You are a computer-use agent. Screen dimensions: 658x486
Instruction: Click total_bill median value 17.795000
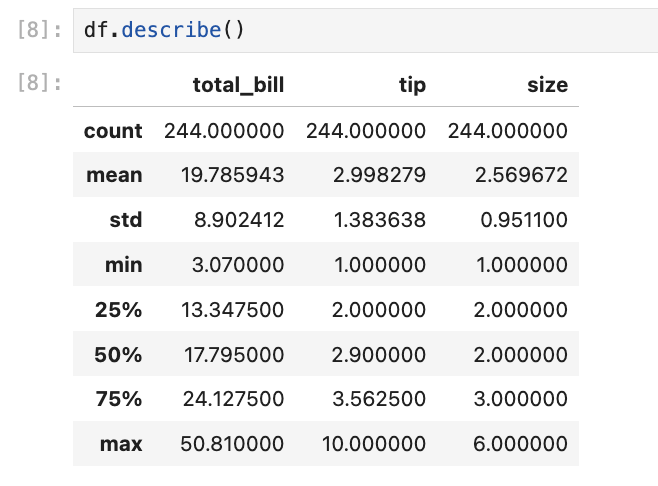(x=234, y=355)
